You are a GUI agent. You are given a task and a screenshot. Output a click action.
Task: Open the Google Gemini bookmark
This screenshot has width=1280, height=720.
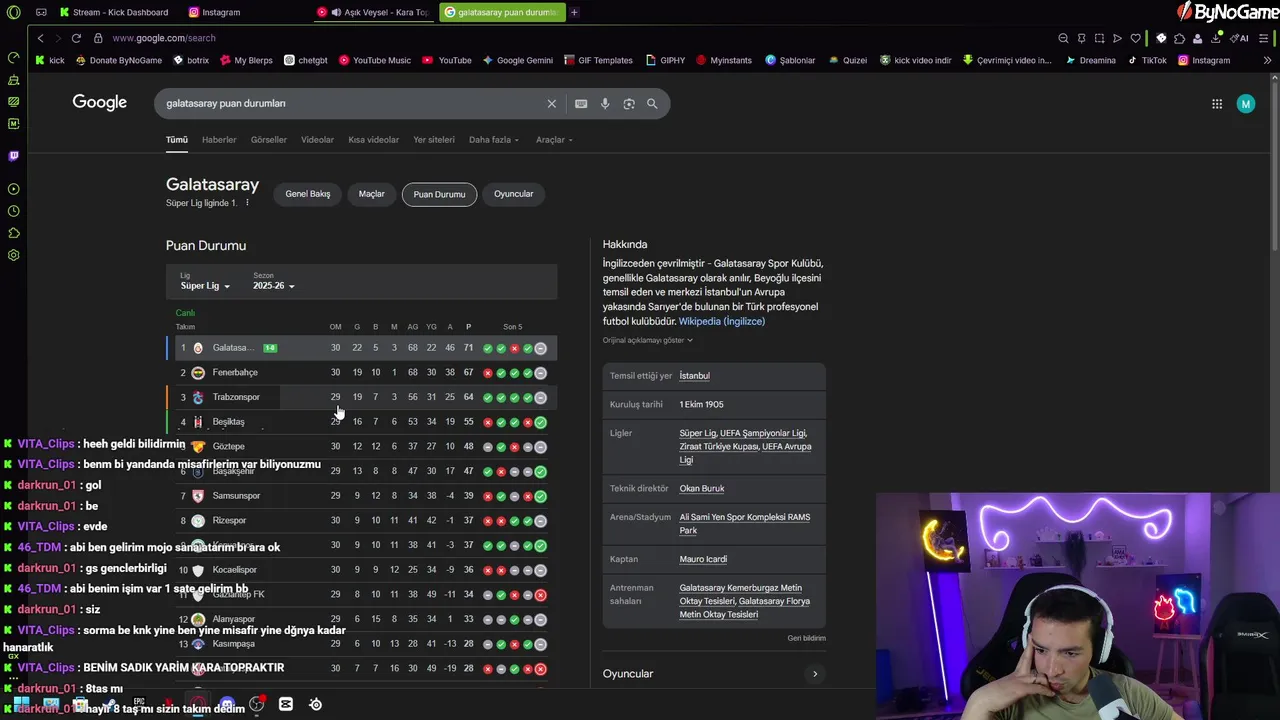coord(517,60)
